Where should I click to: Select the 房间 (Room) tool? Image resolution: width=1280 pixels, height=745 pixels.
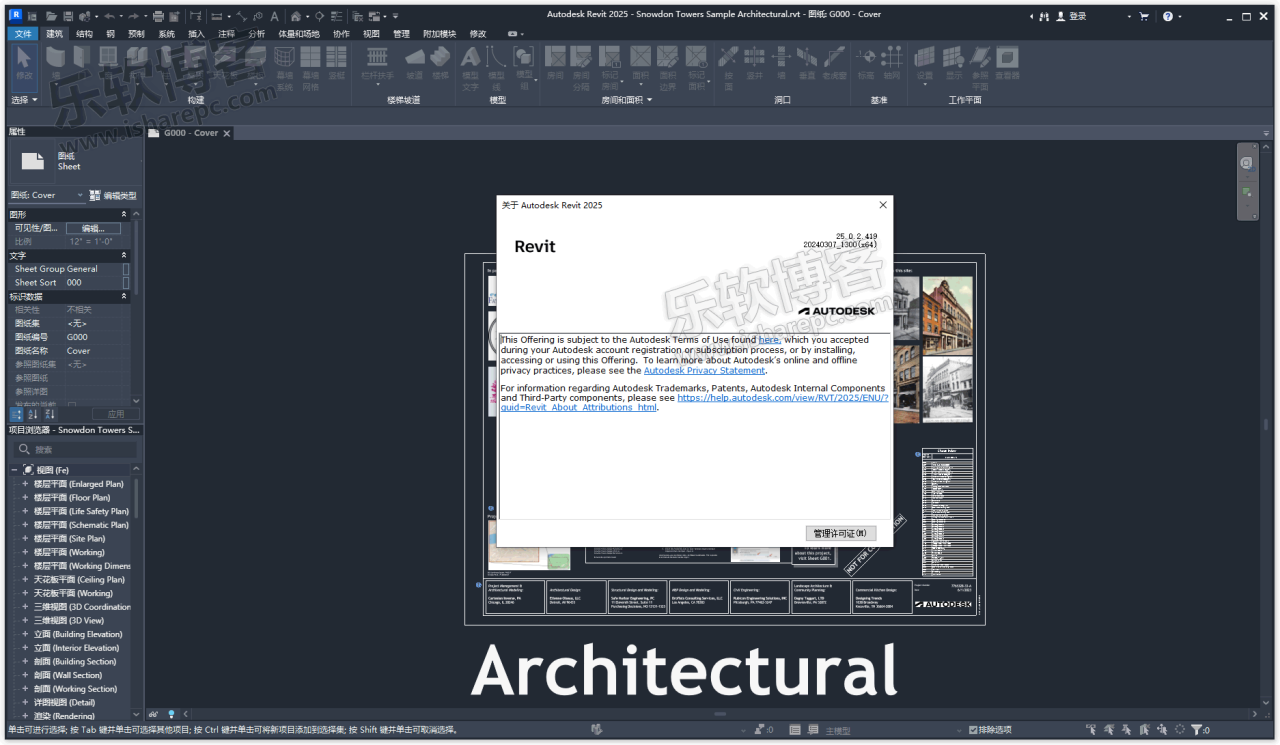[x=555, y=60]
